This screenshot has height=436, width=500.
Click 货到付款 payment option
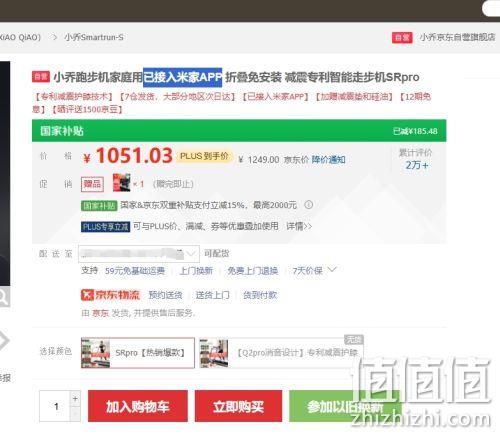point(260,295)
